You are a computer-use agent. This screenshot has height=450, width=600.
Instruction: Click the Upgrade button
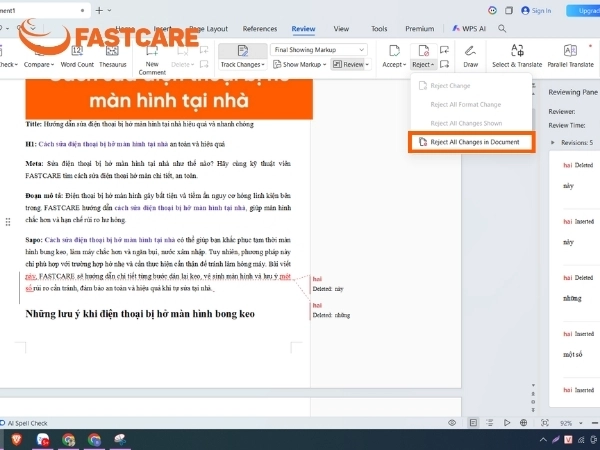584,10
